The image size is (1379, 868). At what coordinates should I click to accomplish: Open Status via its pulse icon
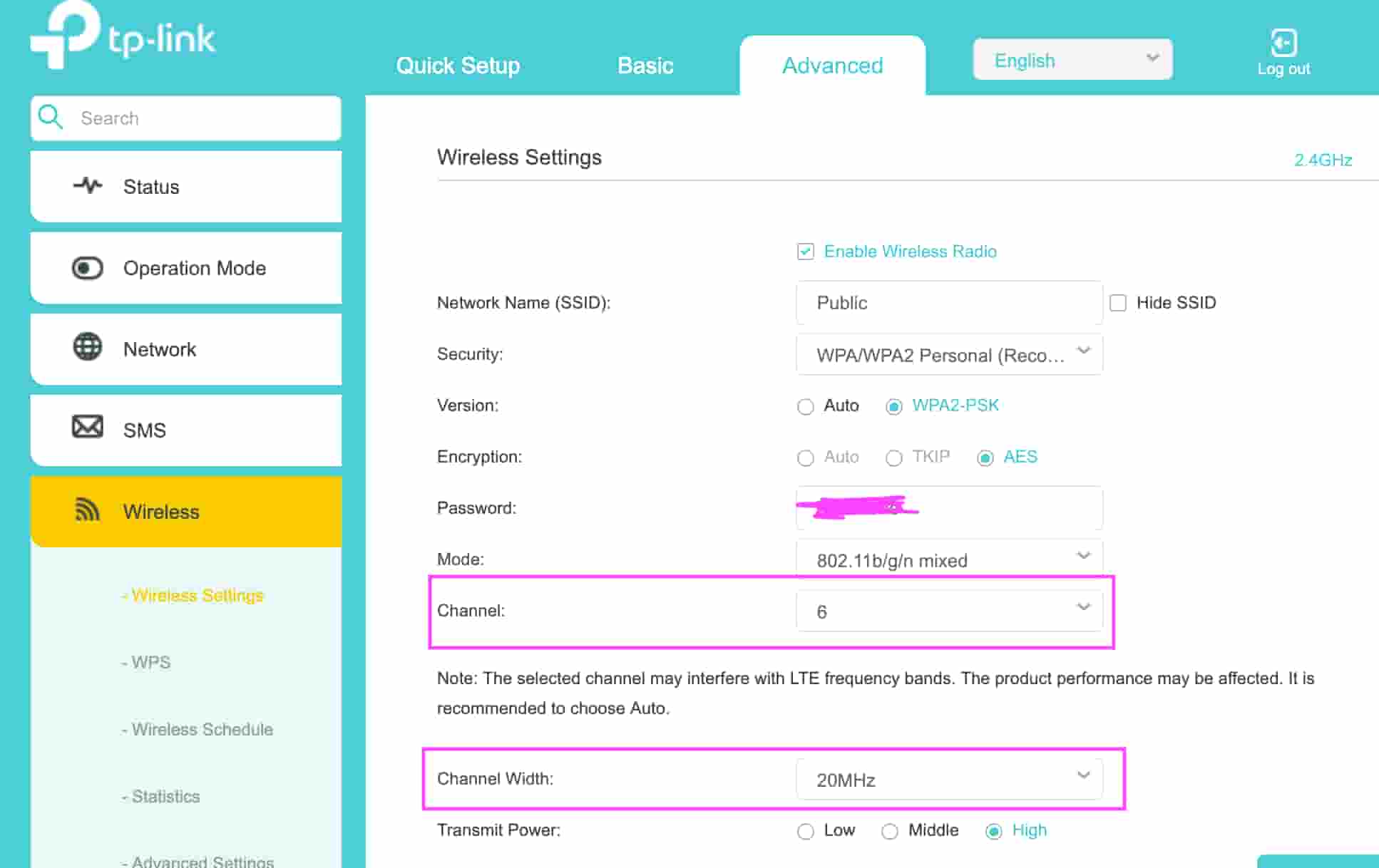click(x=88, y=186)
